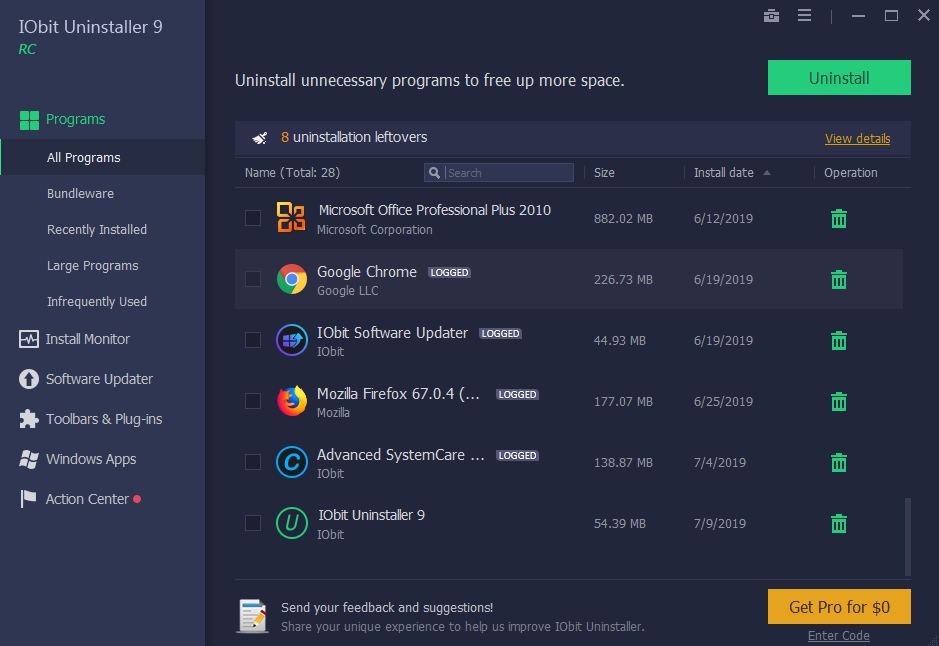The image size is (939, 646).
Task: Open the Action Center section
Action: [87, 499]
